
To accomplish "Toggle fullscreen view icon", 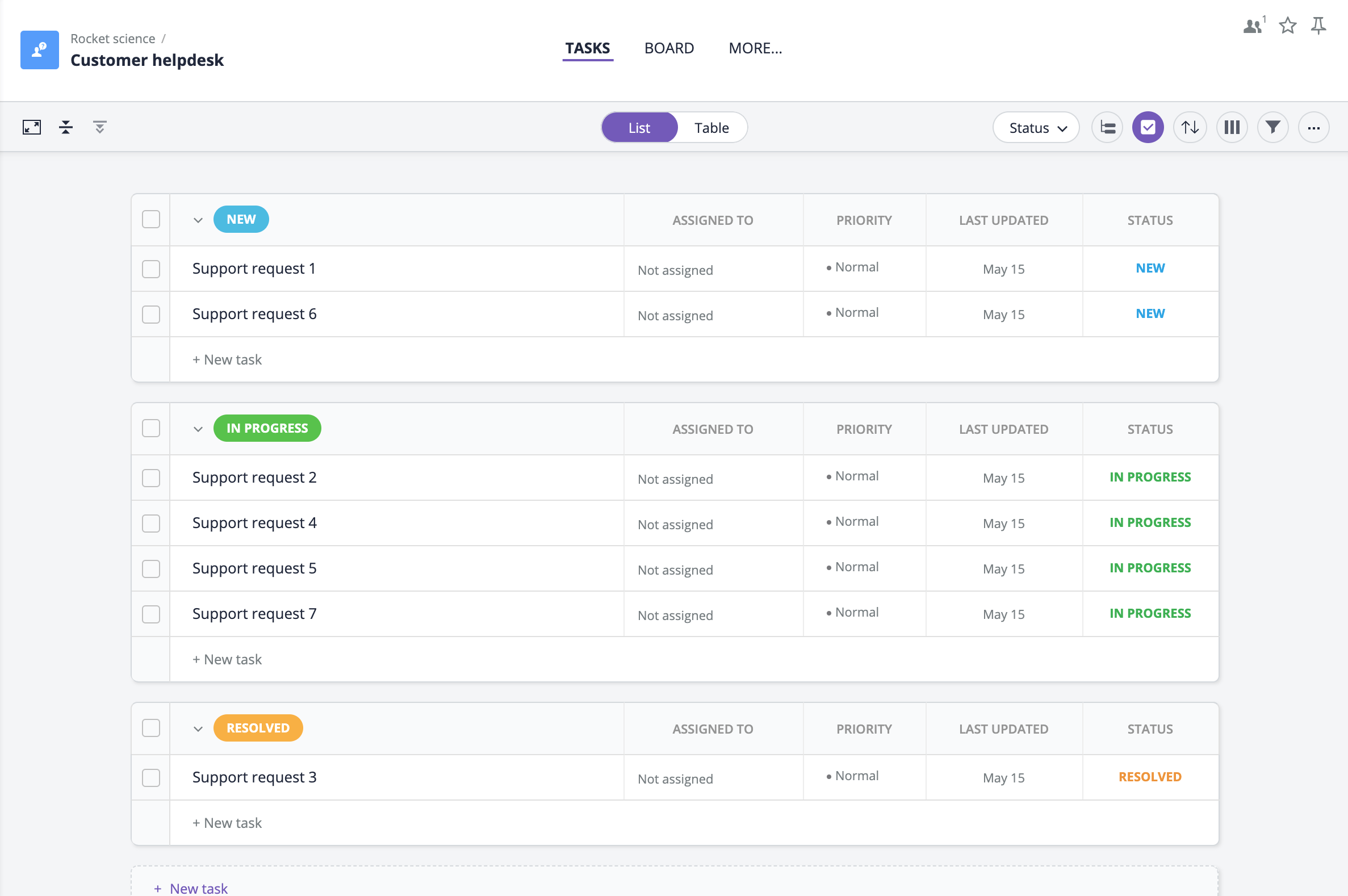I will [32, 127].
